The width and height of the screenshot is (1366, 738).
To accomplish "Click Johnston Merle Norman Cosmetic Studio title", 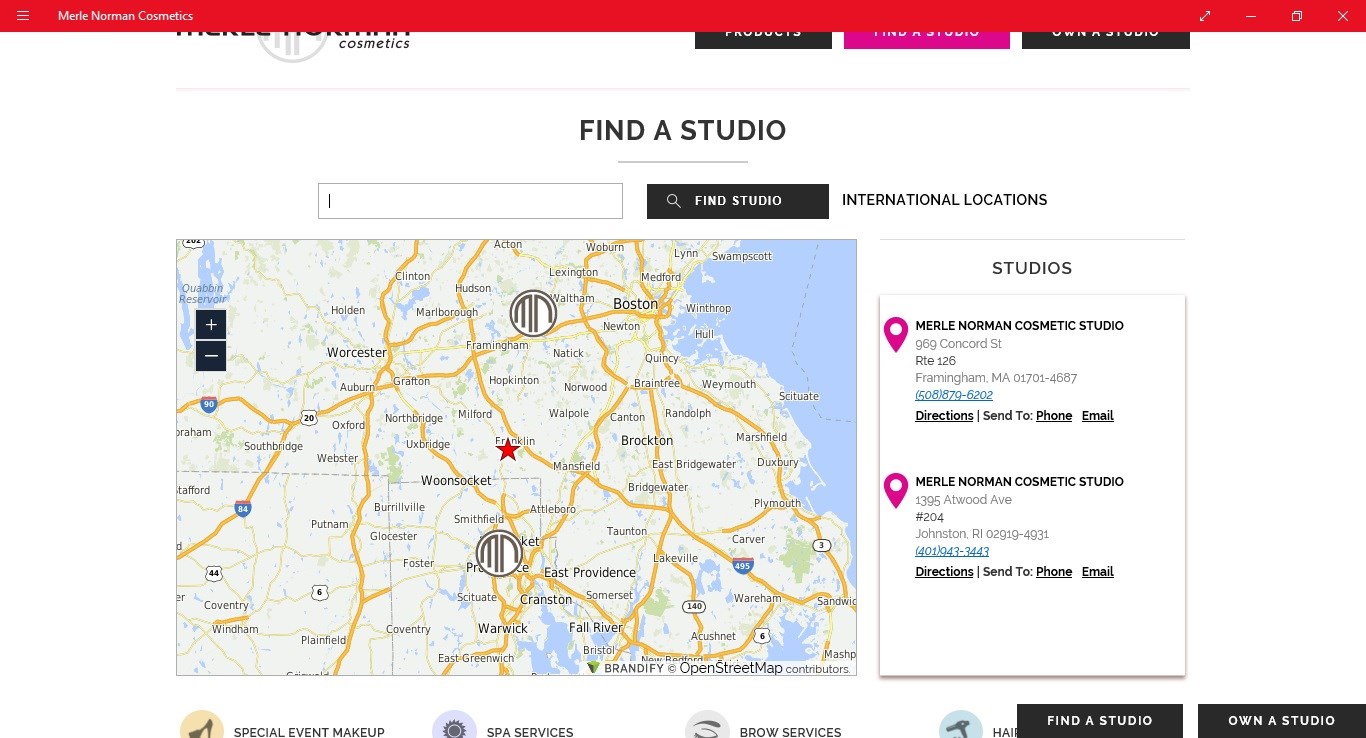I will coord(1019,482).
